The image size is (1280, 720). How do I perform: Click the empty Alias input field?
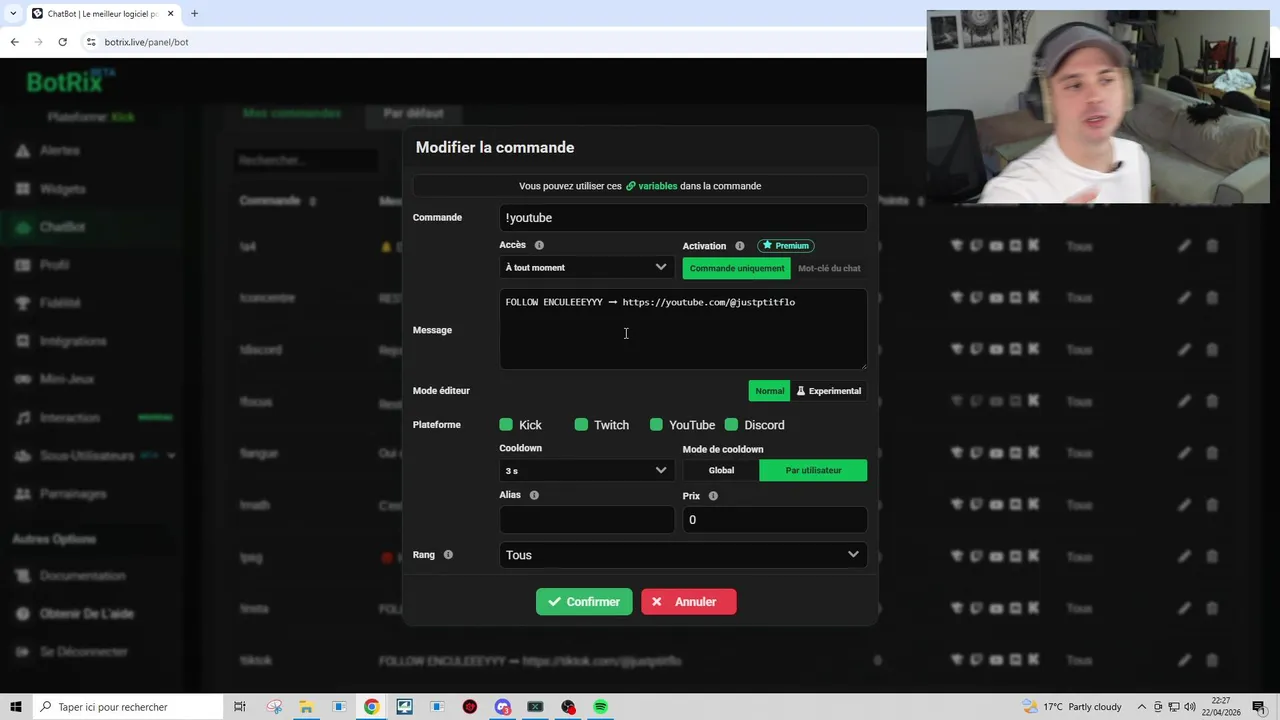[x=586, y=519]
